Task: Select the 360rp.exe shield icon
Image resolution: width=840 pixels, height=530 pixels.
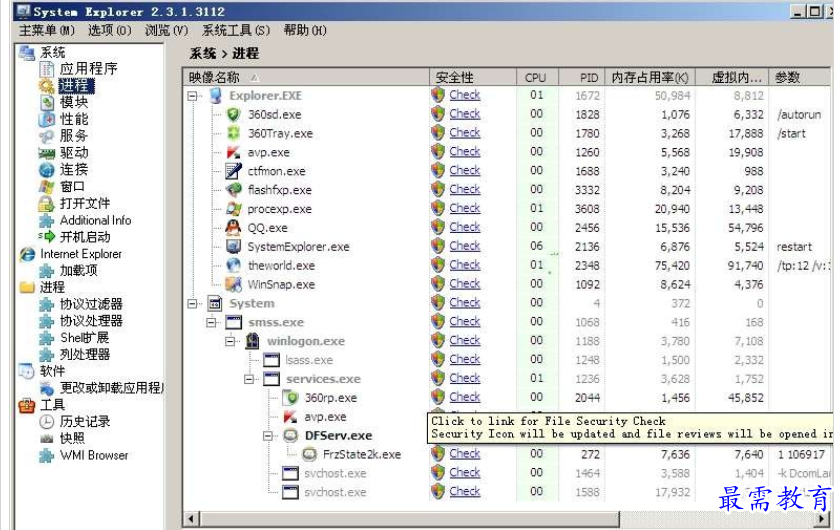Action: click(x=292, y=398)
